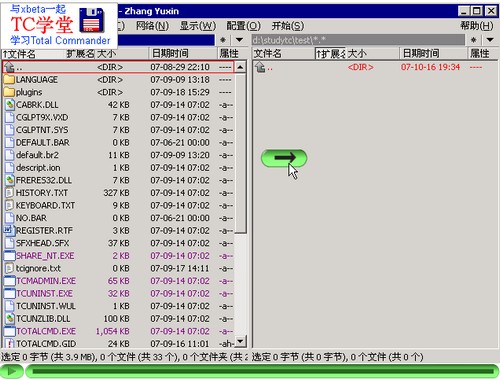
Task: Click the right panel path bar d:\studytc\test
Action: 358,40
